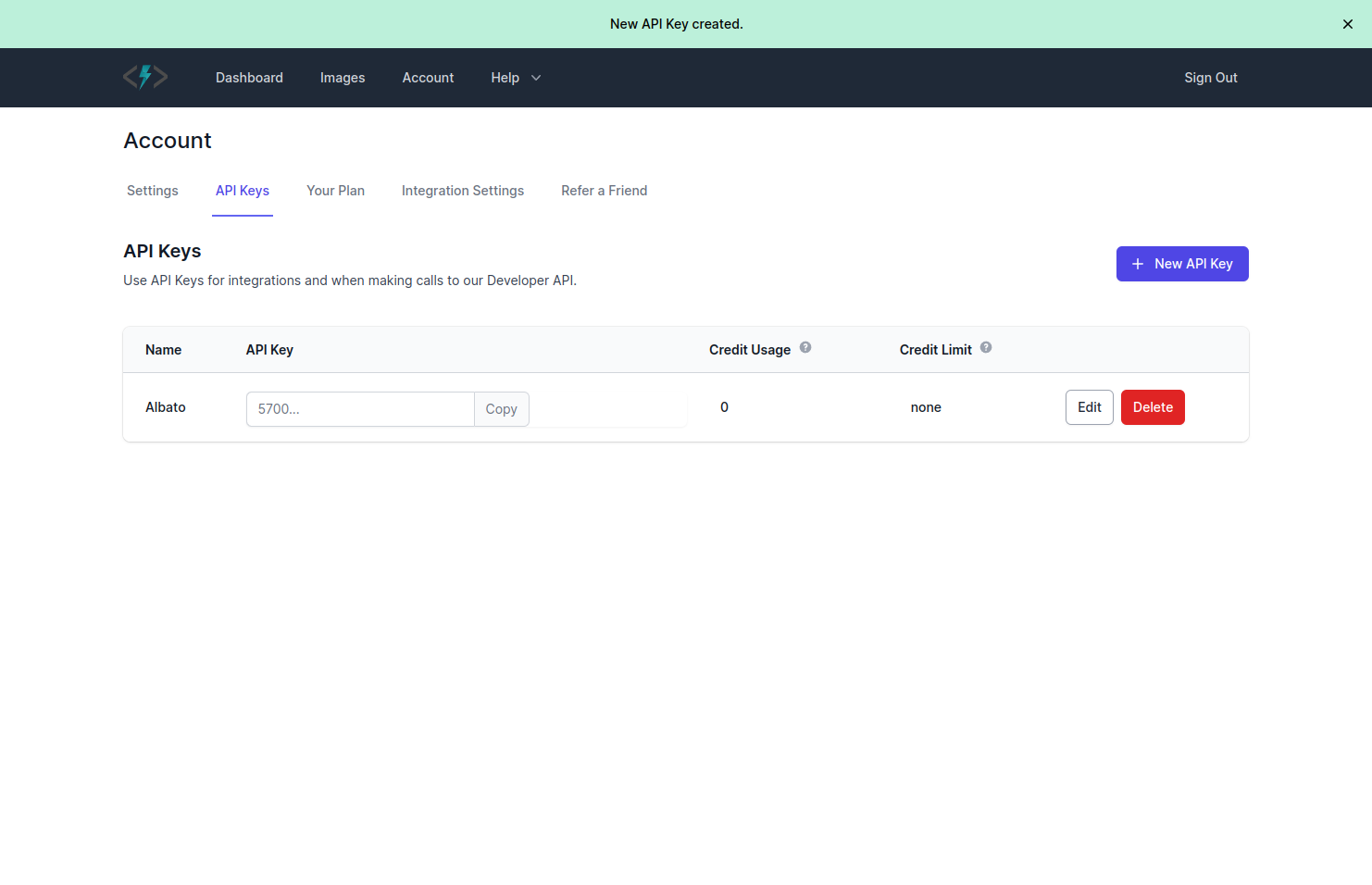
Task: Expand the Help dropdown chevron
Action: pyautogui.click(x=536, y=78)
